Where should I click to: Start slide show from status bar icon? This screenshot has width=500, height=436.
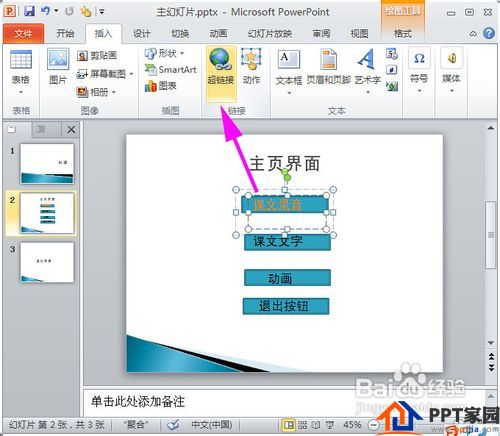(329, 425)
